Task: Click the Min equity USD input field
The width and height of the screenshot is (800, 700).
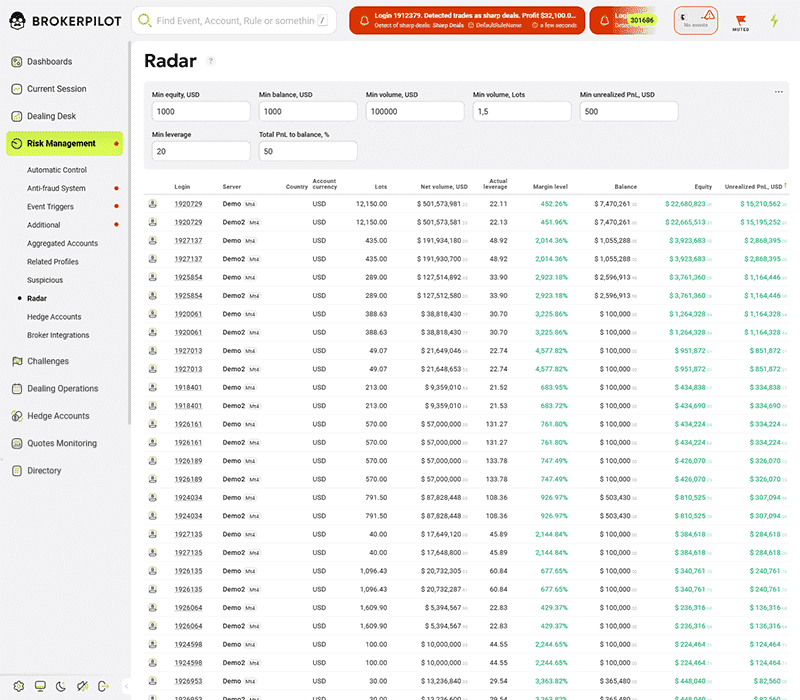Action: coord(200,111)
